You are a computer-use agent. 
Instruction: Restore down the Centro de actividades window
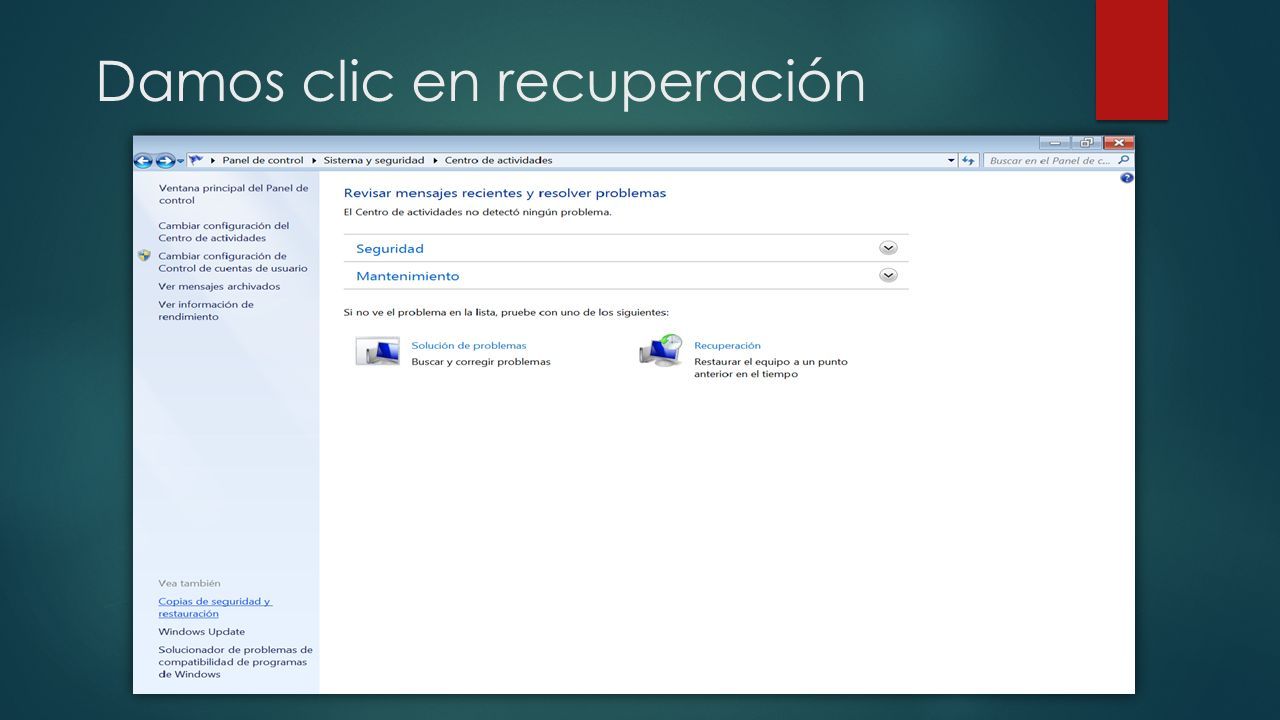(1086, 143)
